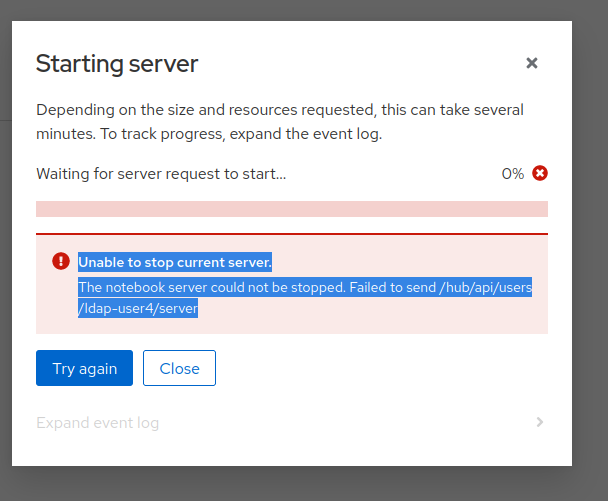Click the "/ldap-user4/server" highlighted path text
Viewport: 608px width, 501px height.
click(x=138, y=309)
